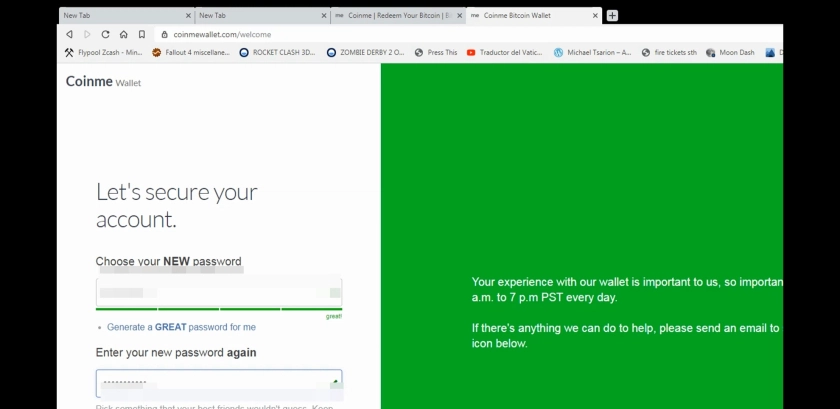Click the "Your experience with our wallet" paragraph
The image size is (840, 409).
pos(627,289)
